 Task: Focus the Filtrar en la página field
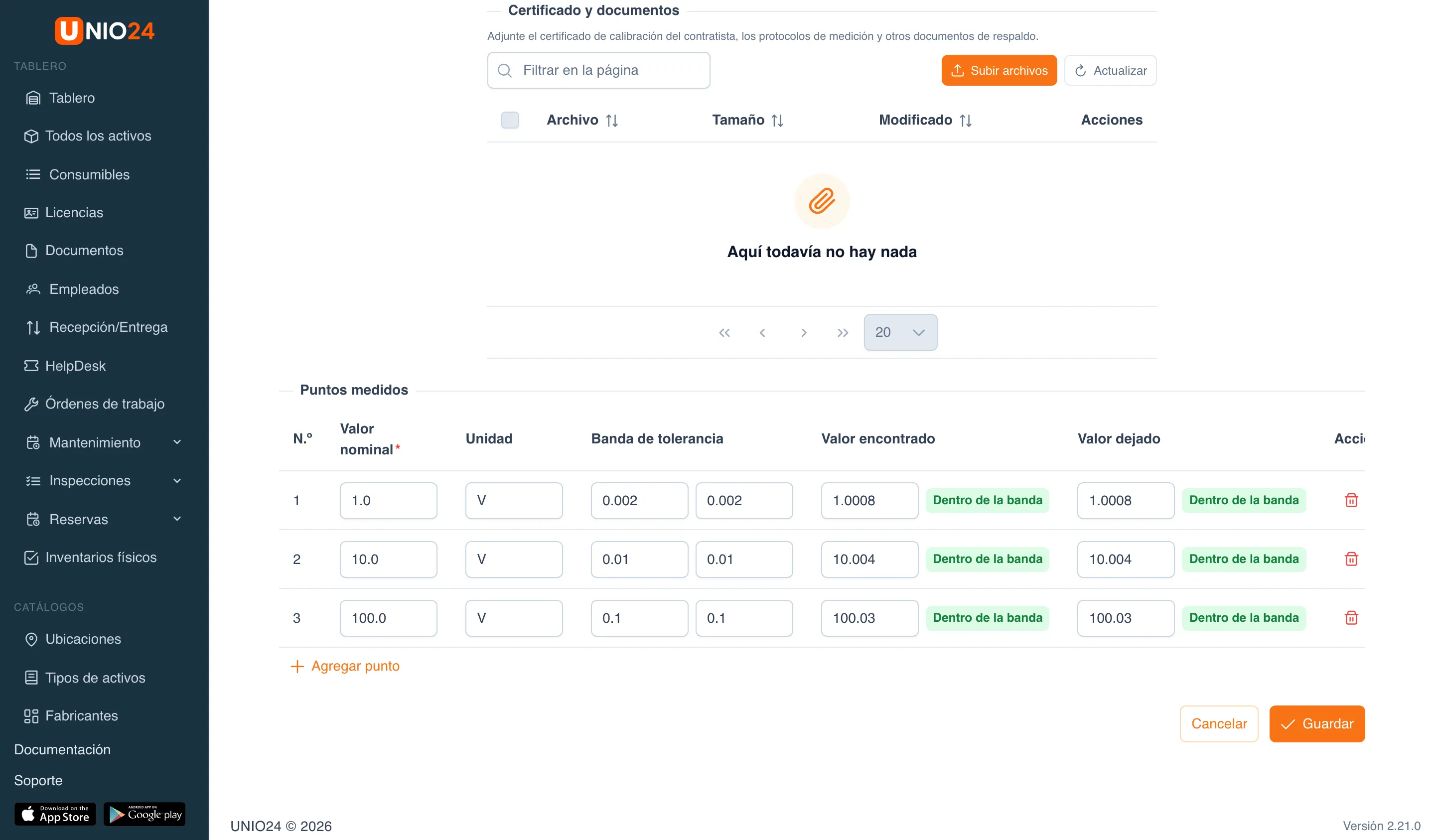(598, 70)
